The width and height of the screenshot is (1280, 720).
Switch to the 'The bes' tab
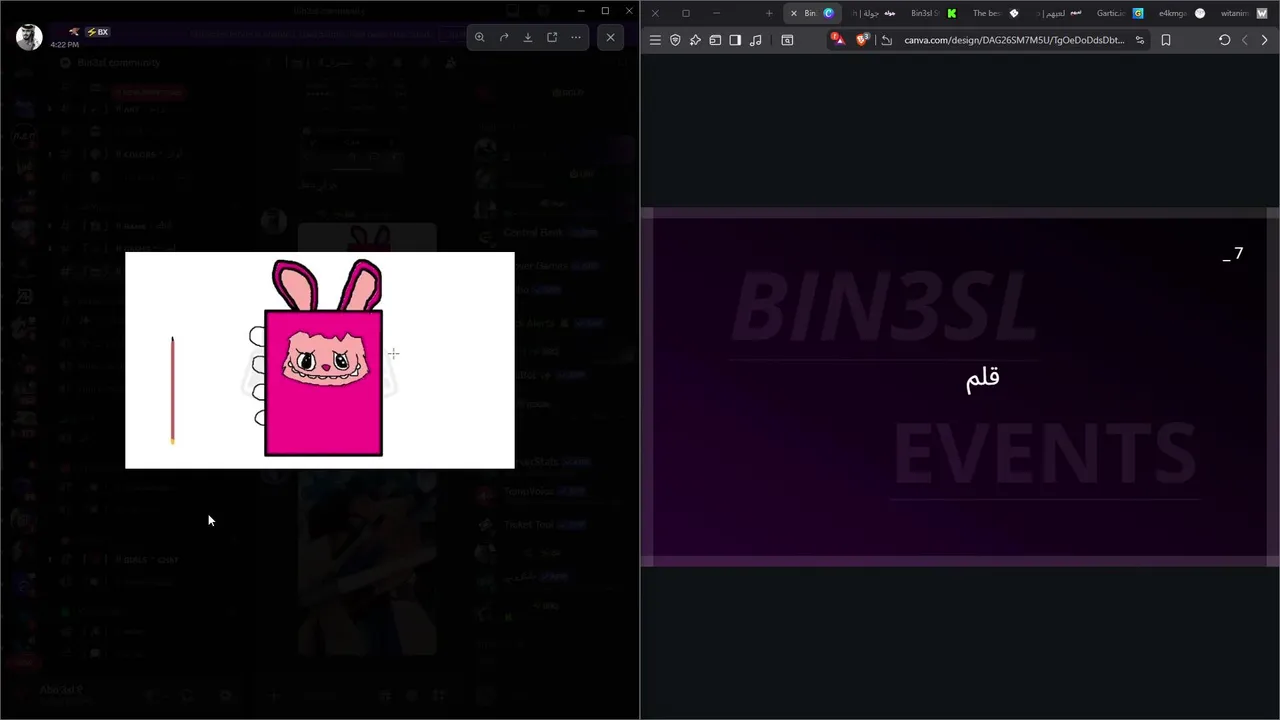tap(995, 13)
